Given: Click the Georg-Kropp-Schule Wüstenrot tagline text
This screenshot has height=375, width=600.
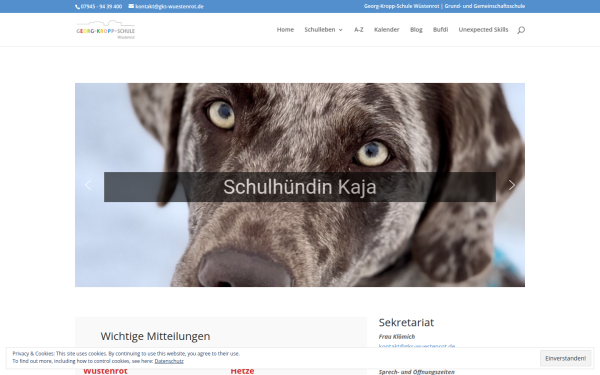Looking at the screenshot, I should [444, 6].
